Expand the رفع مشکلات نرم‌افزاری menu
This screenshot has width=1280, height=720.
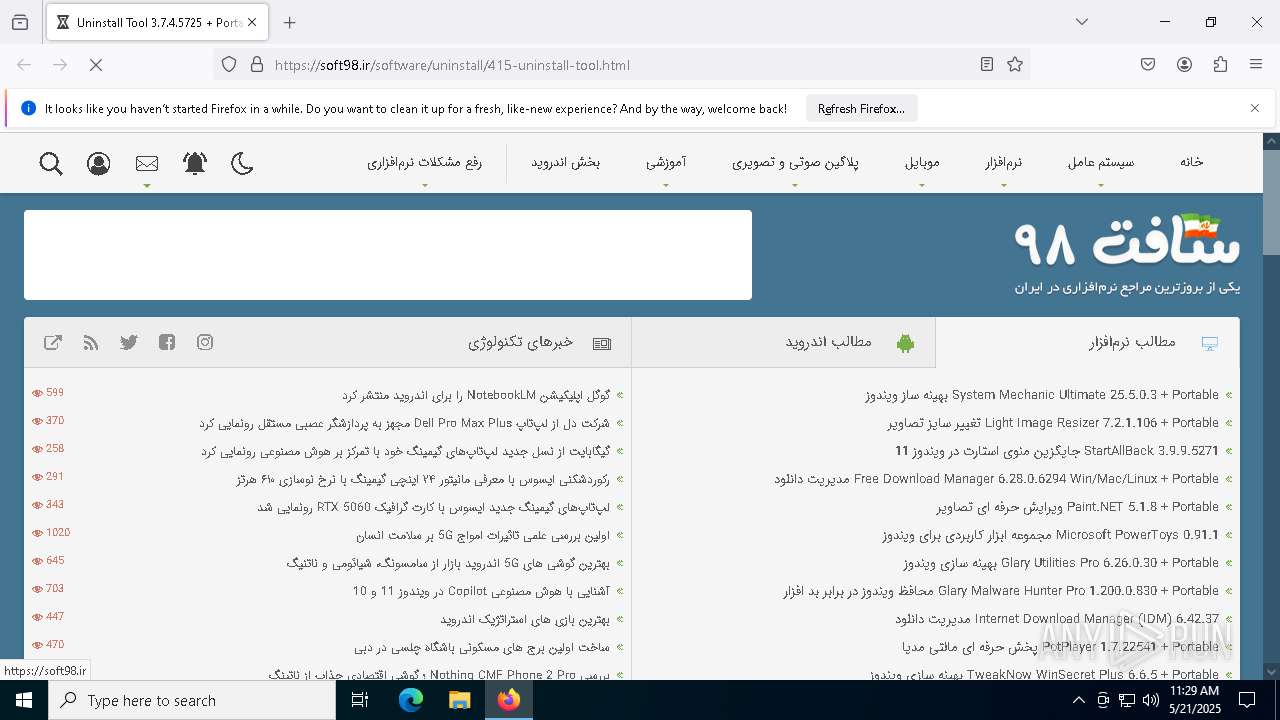tap(424, 162)
